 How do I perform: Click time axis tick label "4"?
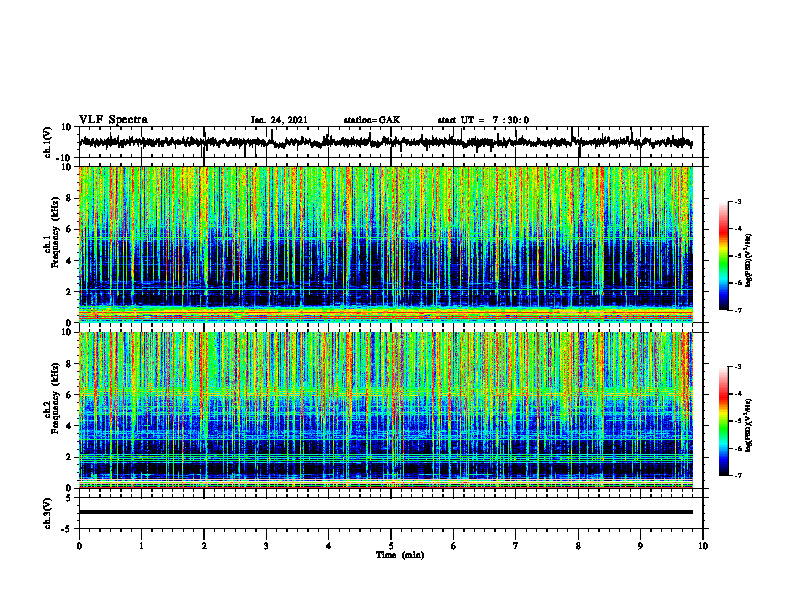(x=329, y=546)
